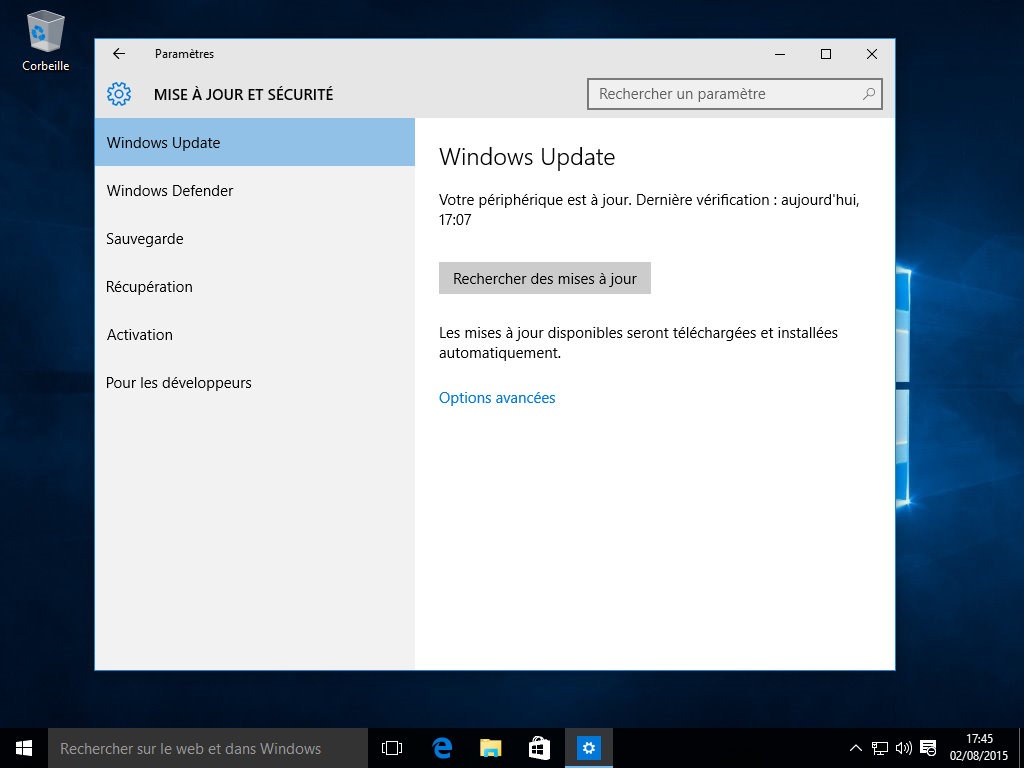Image resolution: width=1024 pixels, height=768 pixels.
Task: Open the Options avancées link
Action: pyautogui.click(x=497, y=398)
